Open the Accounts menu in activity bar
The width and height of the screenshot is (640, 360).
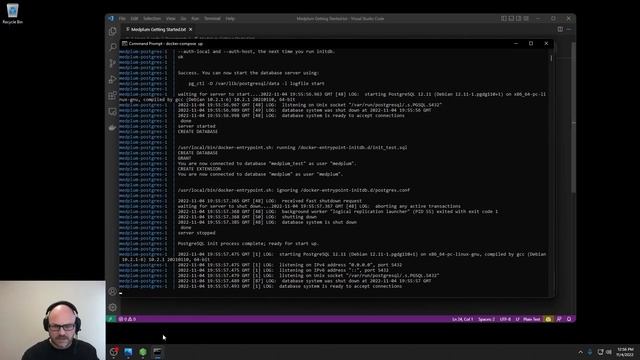coord(113,291)
